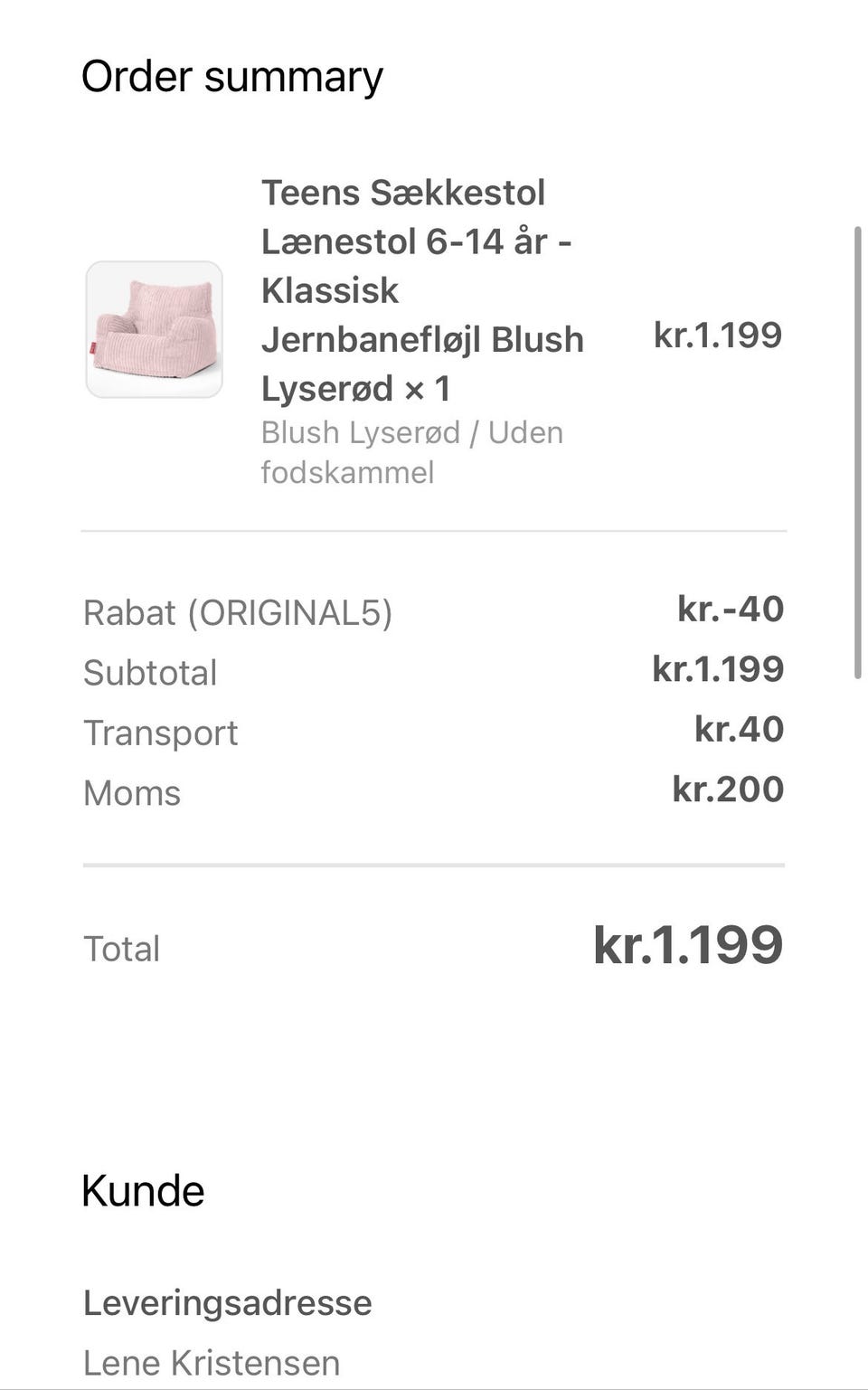Click the Subtotal amount value
Viewport: 868px width, 1390px height.
point(718,669)
